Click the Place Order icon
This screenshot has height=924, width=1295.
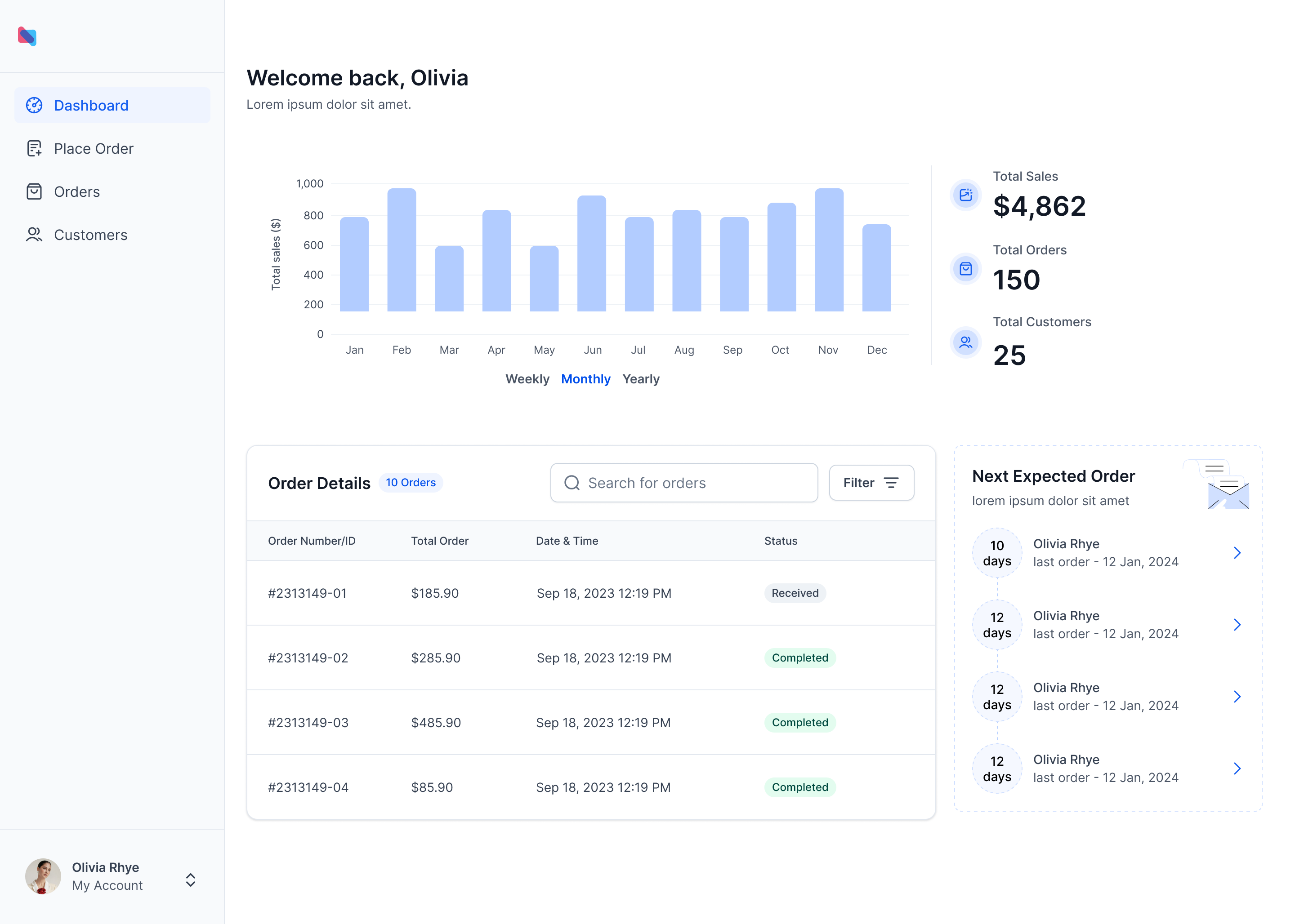34,148
